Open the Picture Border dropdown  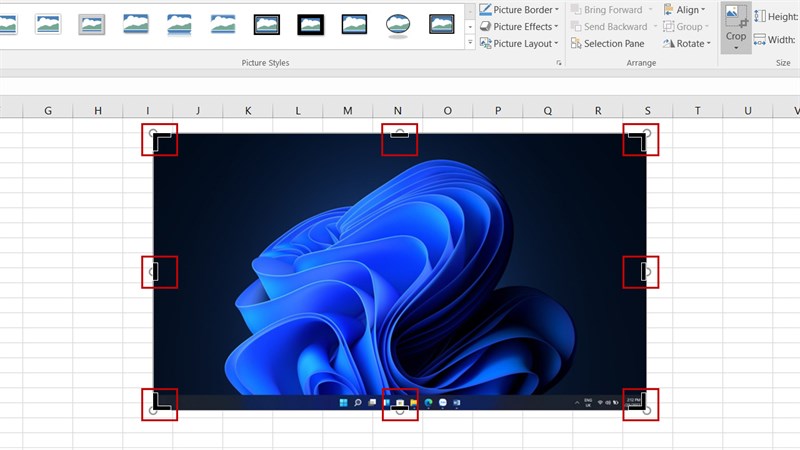click(519, 10)
